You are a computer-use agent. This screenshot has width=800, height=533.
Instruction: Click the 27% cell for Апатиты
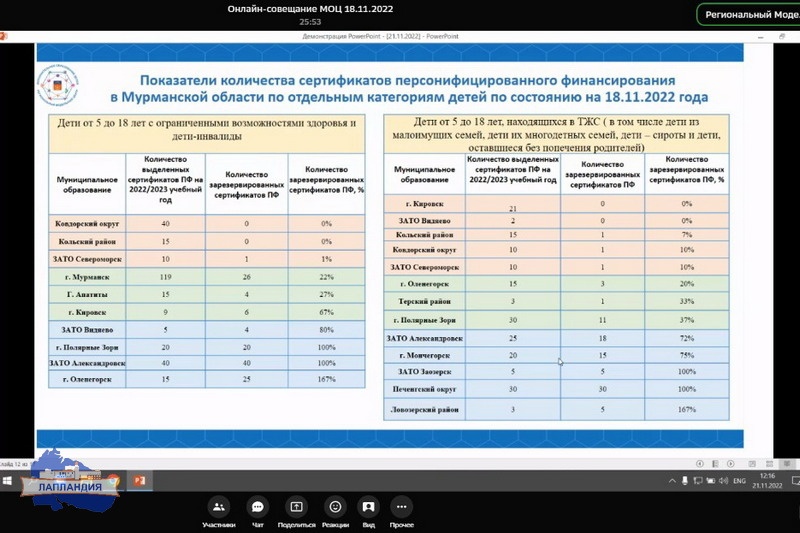(x=327, y=294)
